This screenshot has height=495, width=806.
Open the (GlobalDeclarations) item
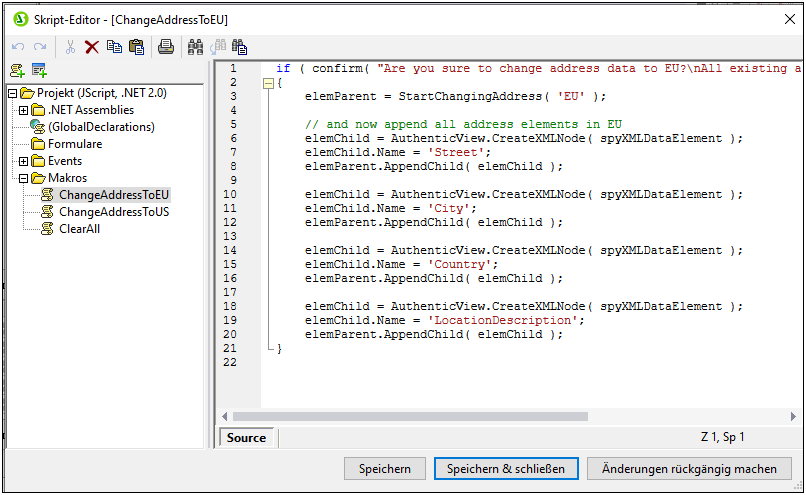[101, 127]
